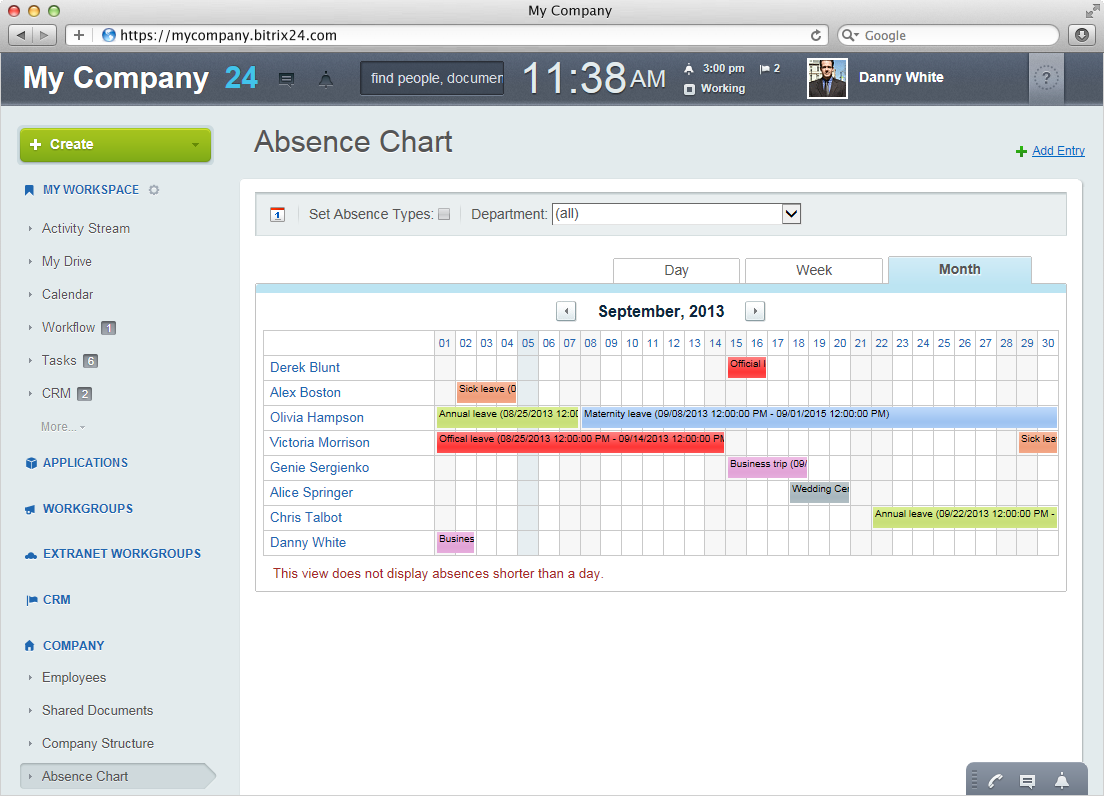Switch to the Week tab
Viewport: 1104px width, 796px height.
(814, 270)
